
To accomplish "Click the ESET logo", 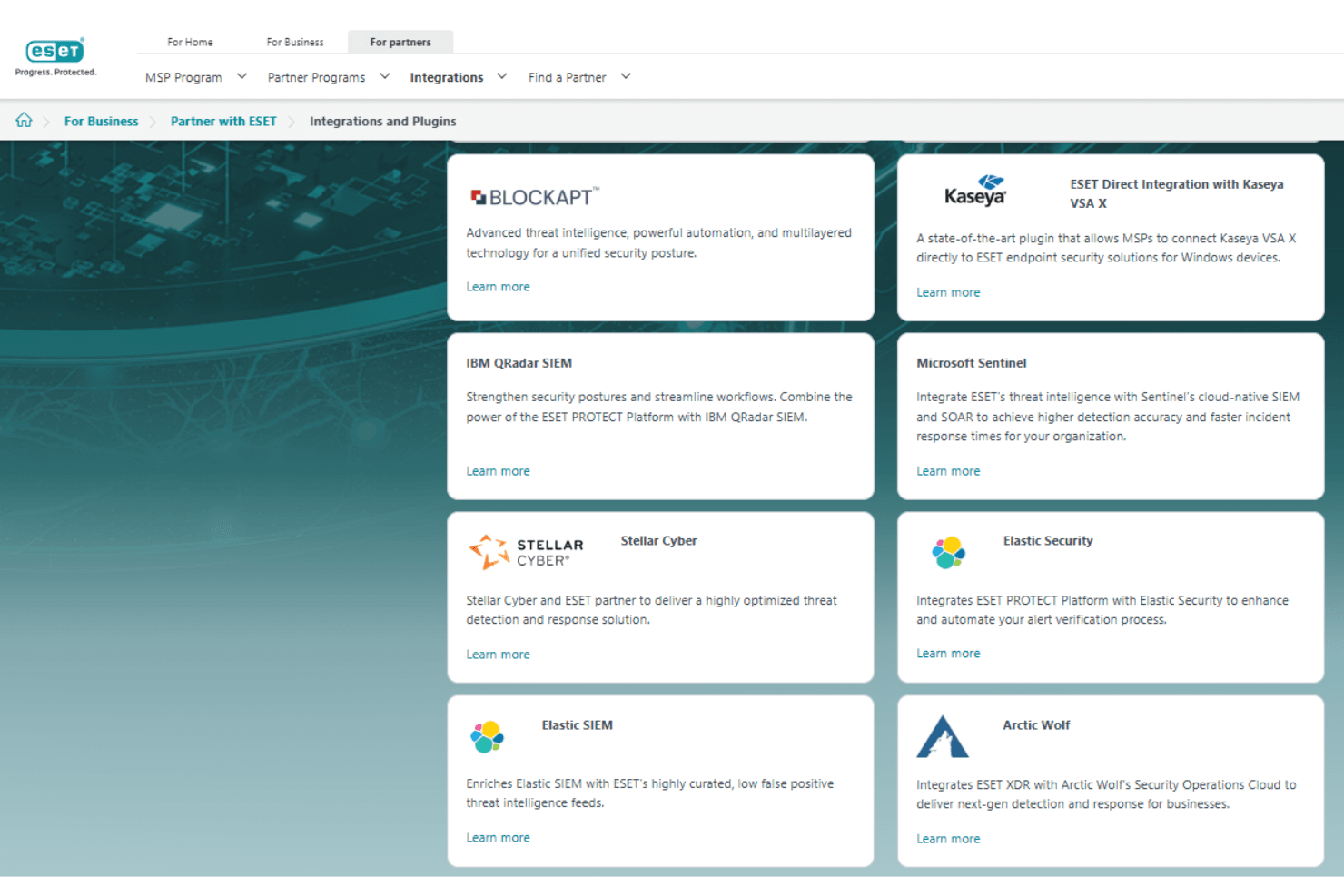I will pyautogui.click(x=55, y=51).
